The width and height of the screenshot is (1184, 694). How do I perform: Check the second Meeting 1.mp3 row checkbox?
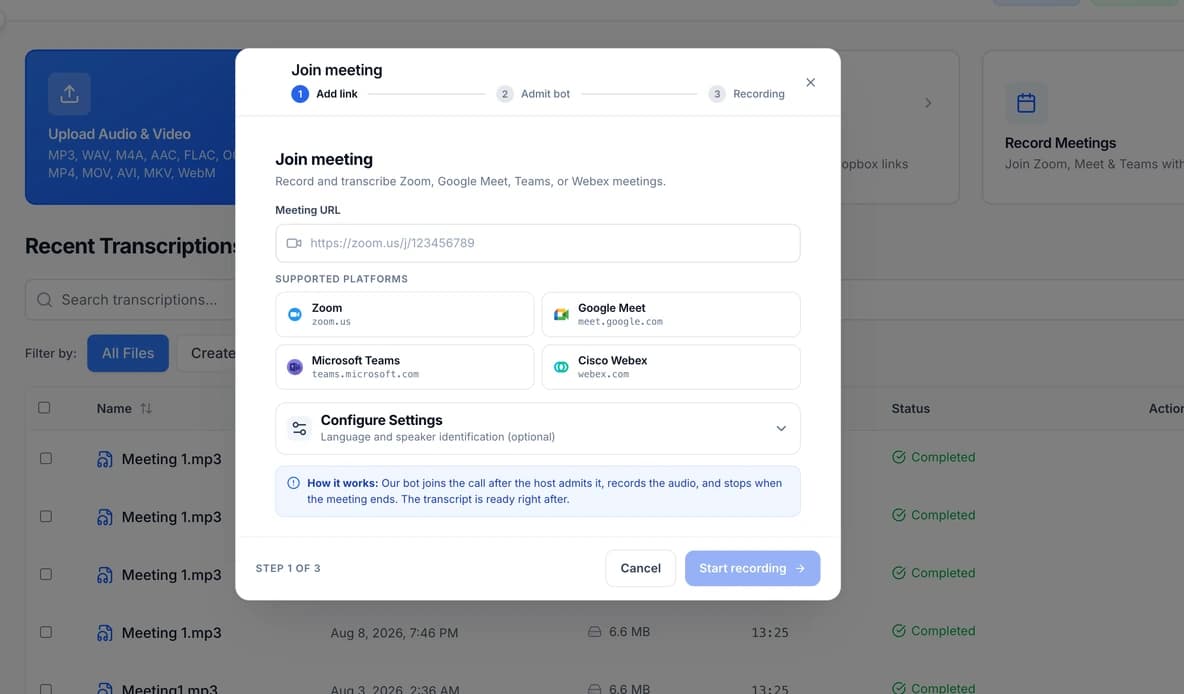[46, 517]
